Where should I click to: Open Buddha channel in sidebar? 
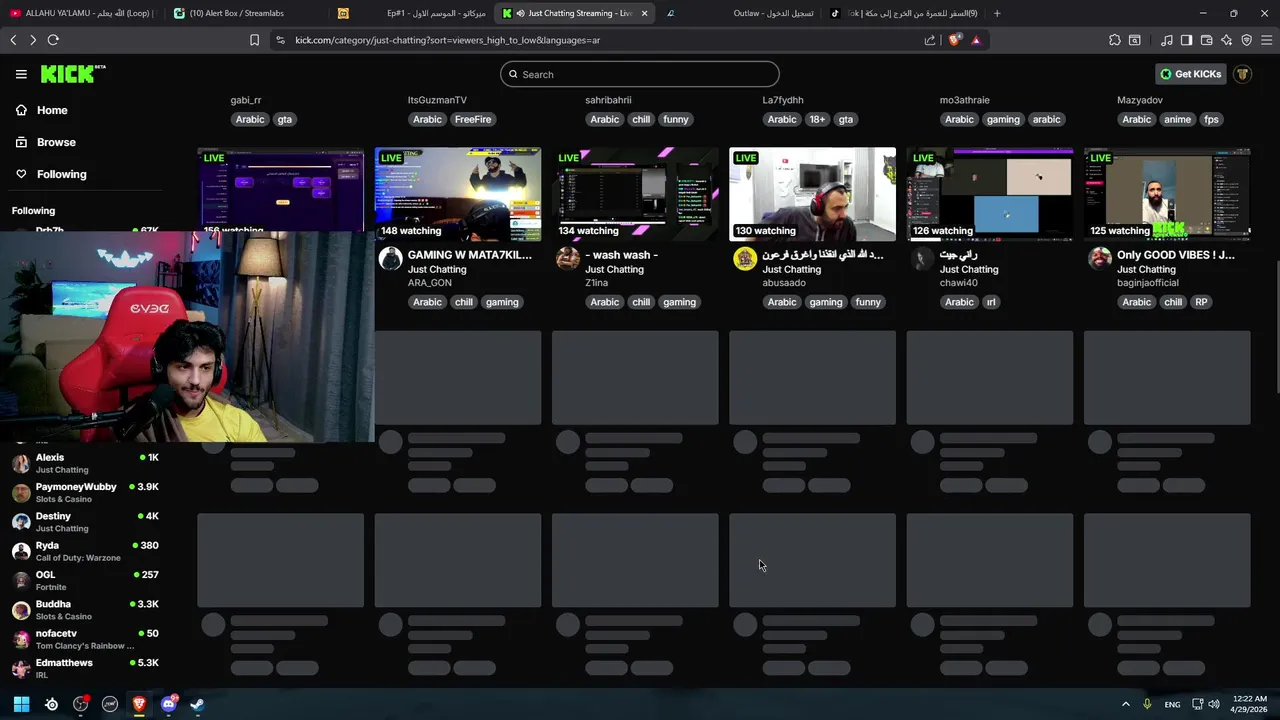[x=85, y=610]
